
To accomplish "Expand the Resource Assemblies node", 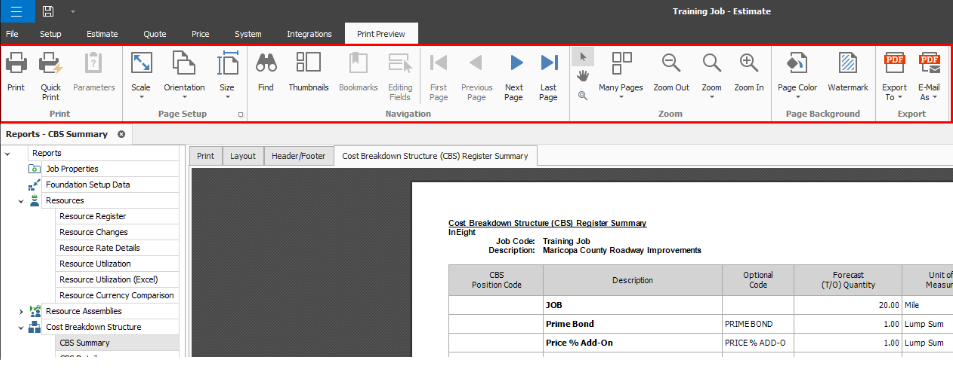I will tap(21, 311).
